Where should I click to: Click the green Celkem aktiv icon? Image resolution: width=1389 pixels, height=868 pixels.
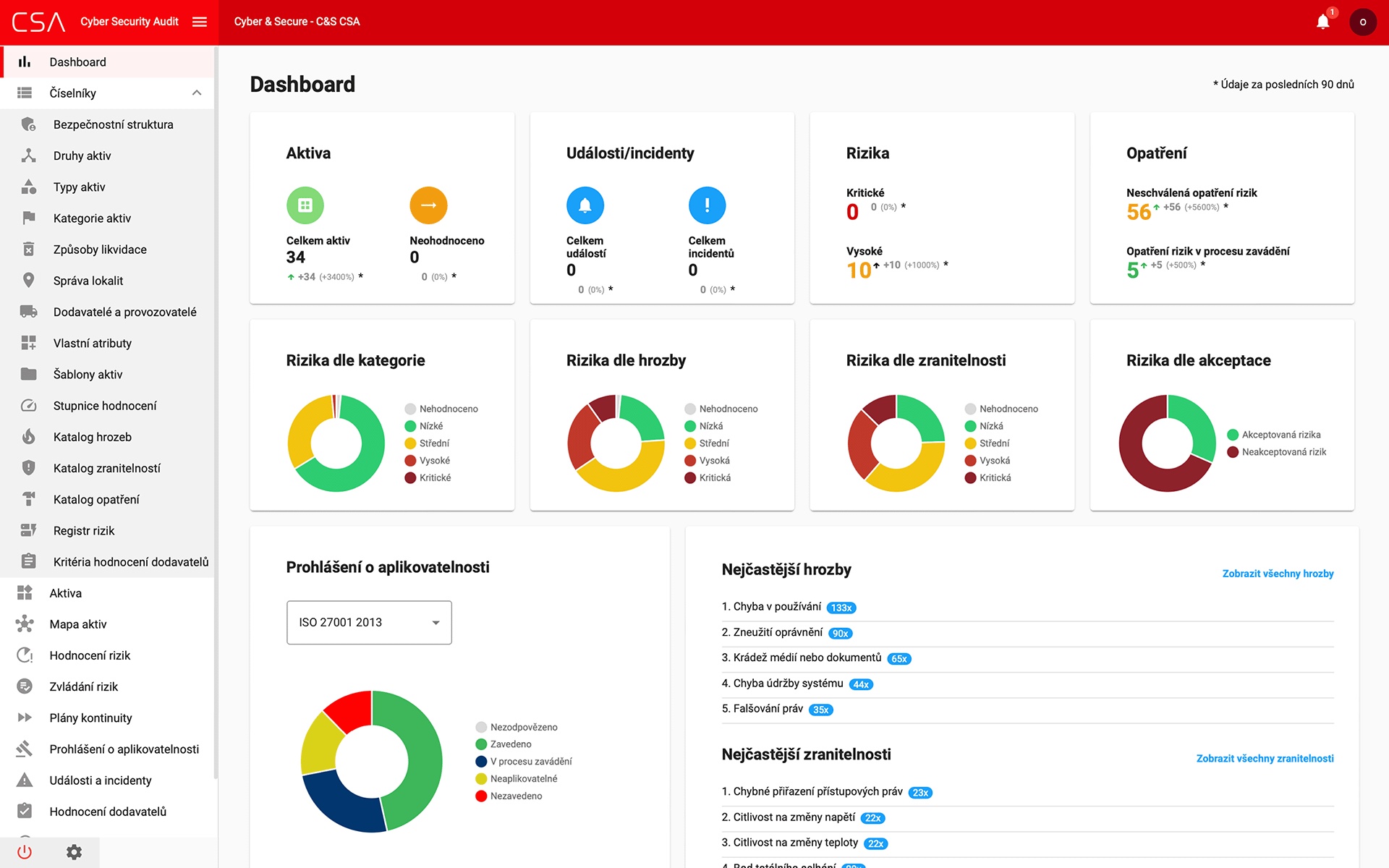point(305,205)
